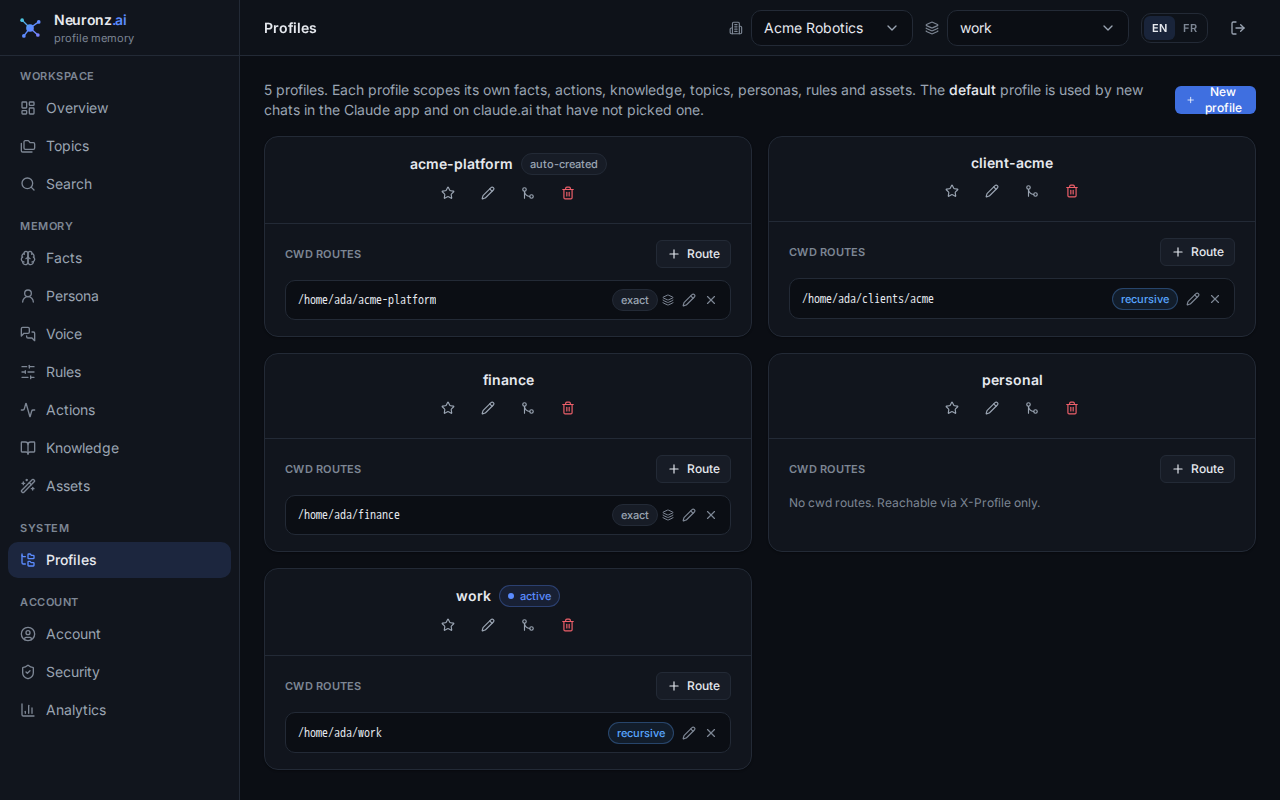Viewport: 1280px width, 800px height.
Task: Remove the /home/ada/finance route
Action: point(711,515)
